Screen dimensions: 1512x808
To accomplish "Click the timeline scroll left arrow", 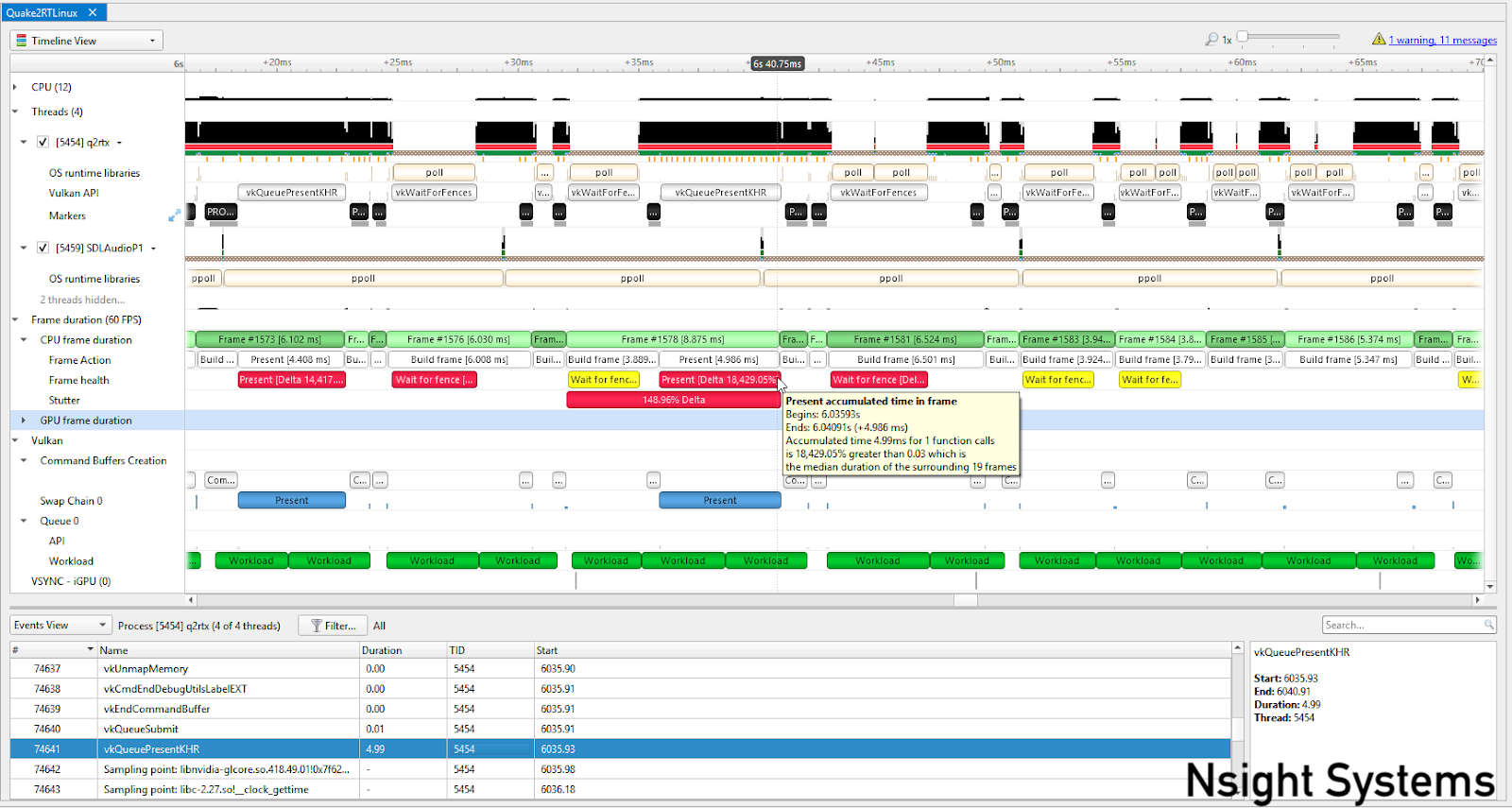I will click(x=191, y=600).
